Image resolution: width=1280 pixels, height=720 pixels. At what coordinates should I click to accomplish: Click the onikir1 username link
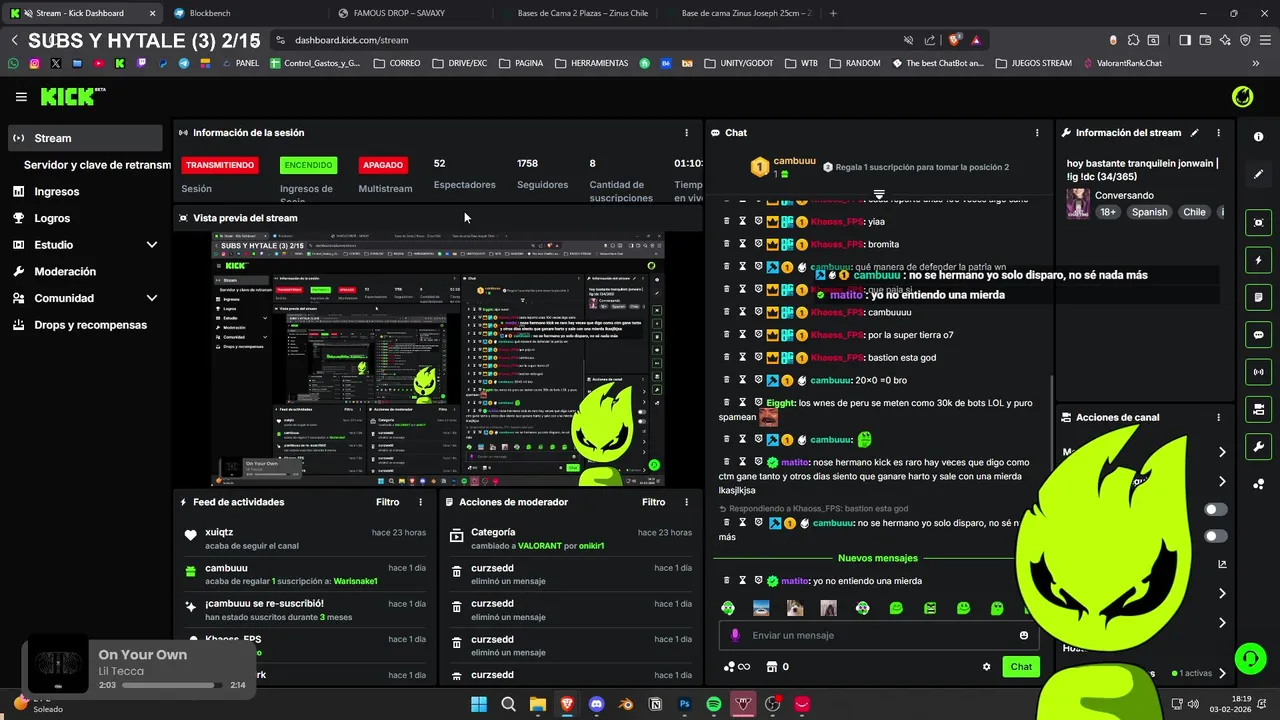pyautogui.click(x=592, y=546)
